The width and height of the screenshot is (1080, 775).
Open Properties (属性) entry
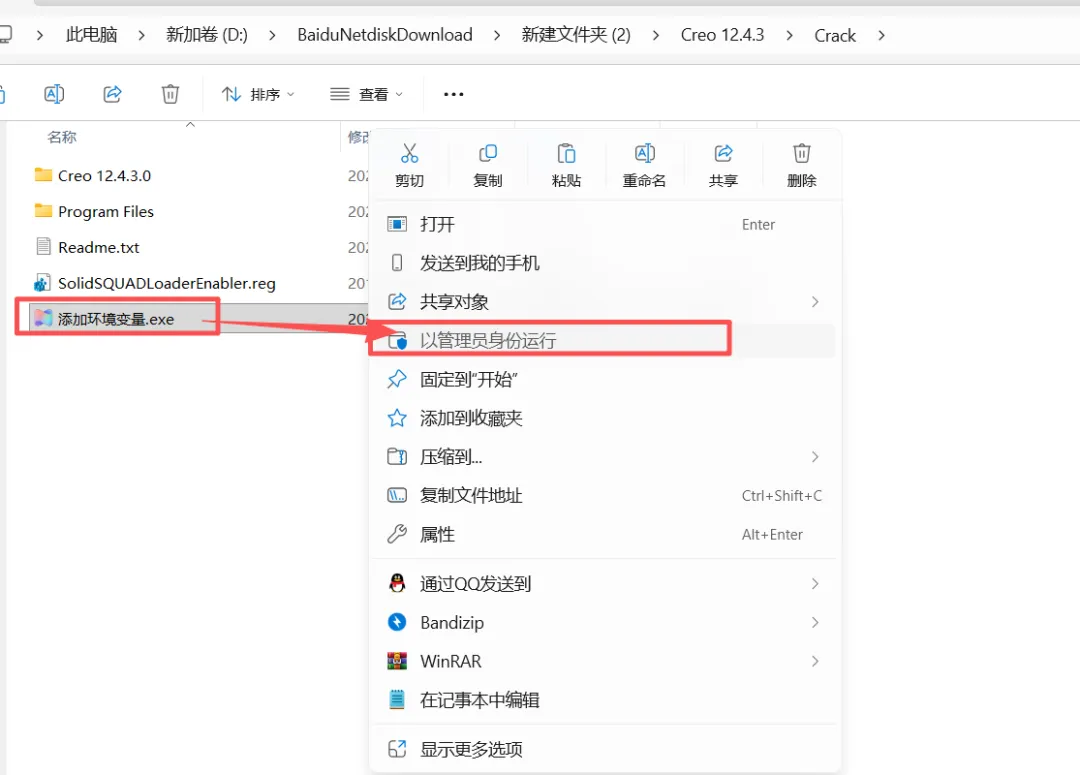point(605,535)
